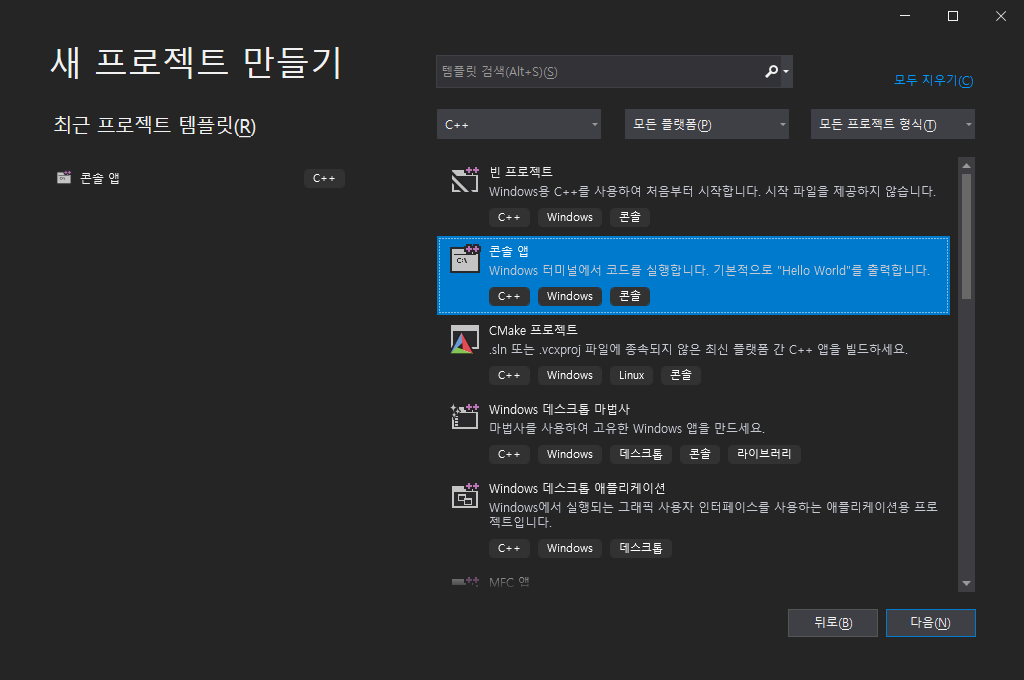1024x680 pixels.
Task: Click the 다음 next button
Action: (x=931, y=623)
